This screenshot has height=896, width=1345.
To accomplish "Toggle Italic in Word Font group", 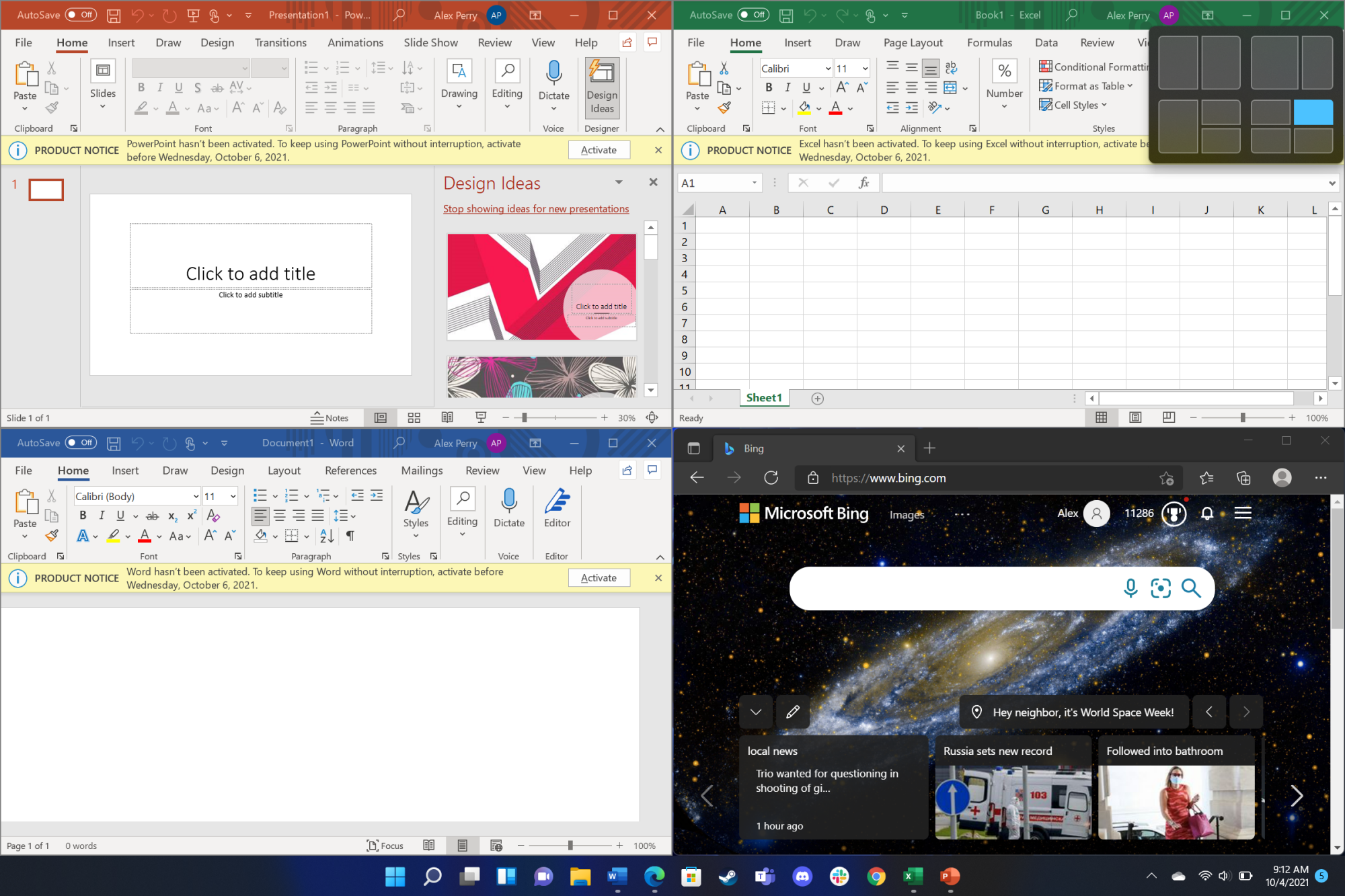I will (x=102, y=516).
